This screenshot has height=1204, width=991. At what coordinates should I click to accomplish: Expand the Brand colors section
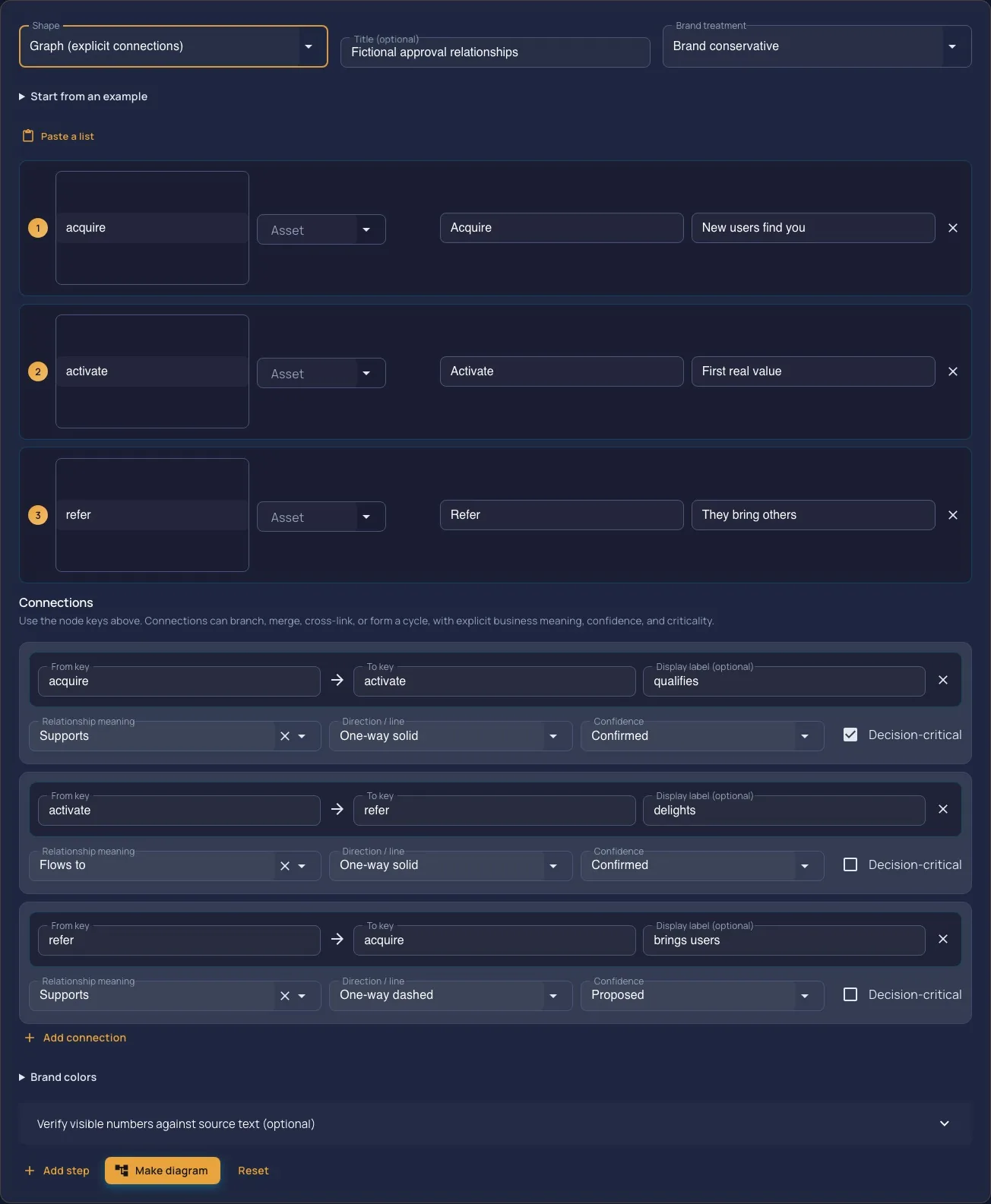58,1077
